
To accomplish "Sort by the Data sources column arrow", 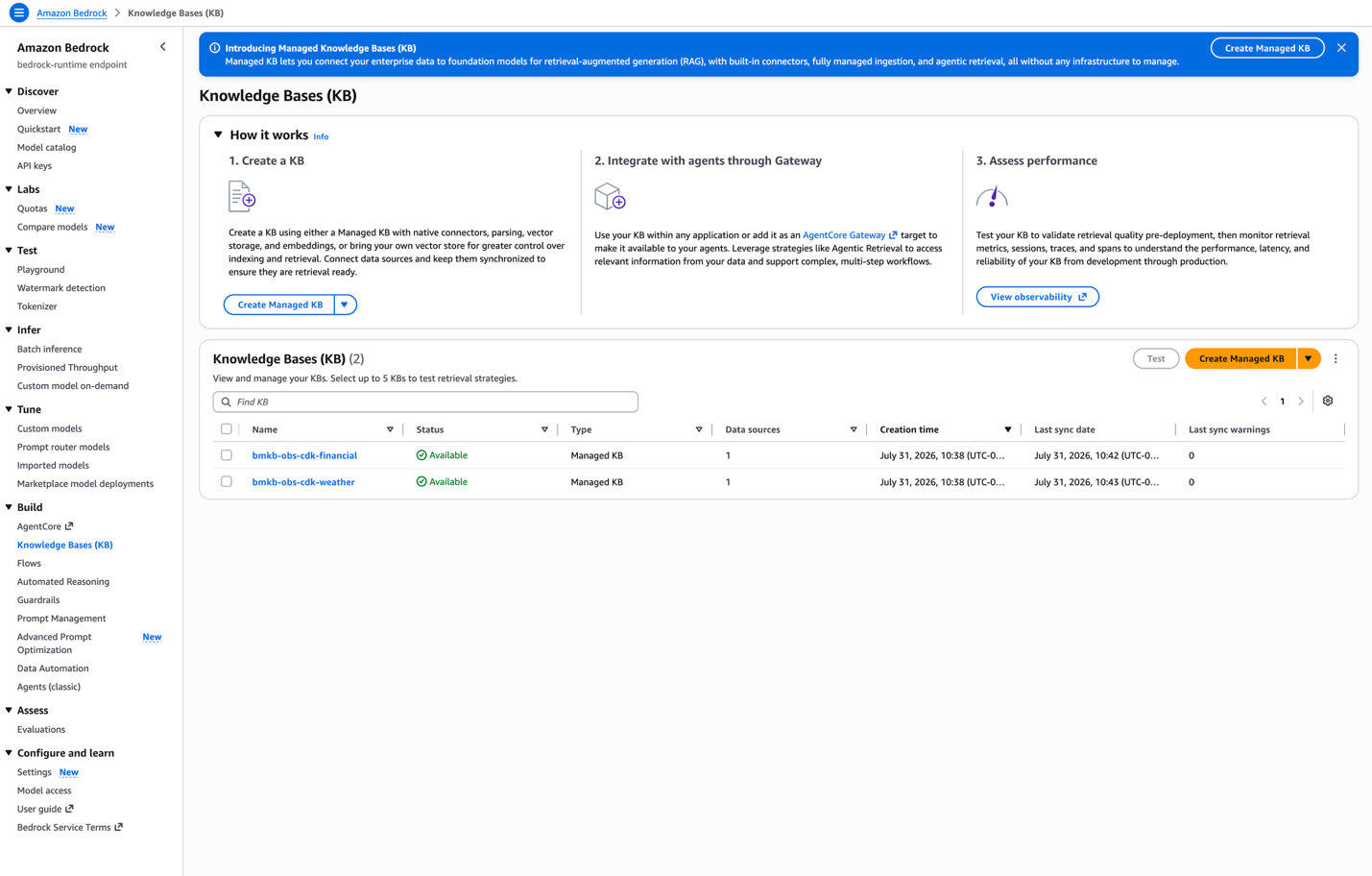I will (x=854, y=430).
